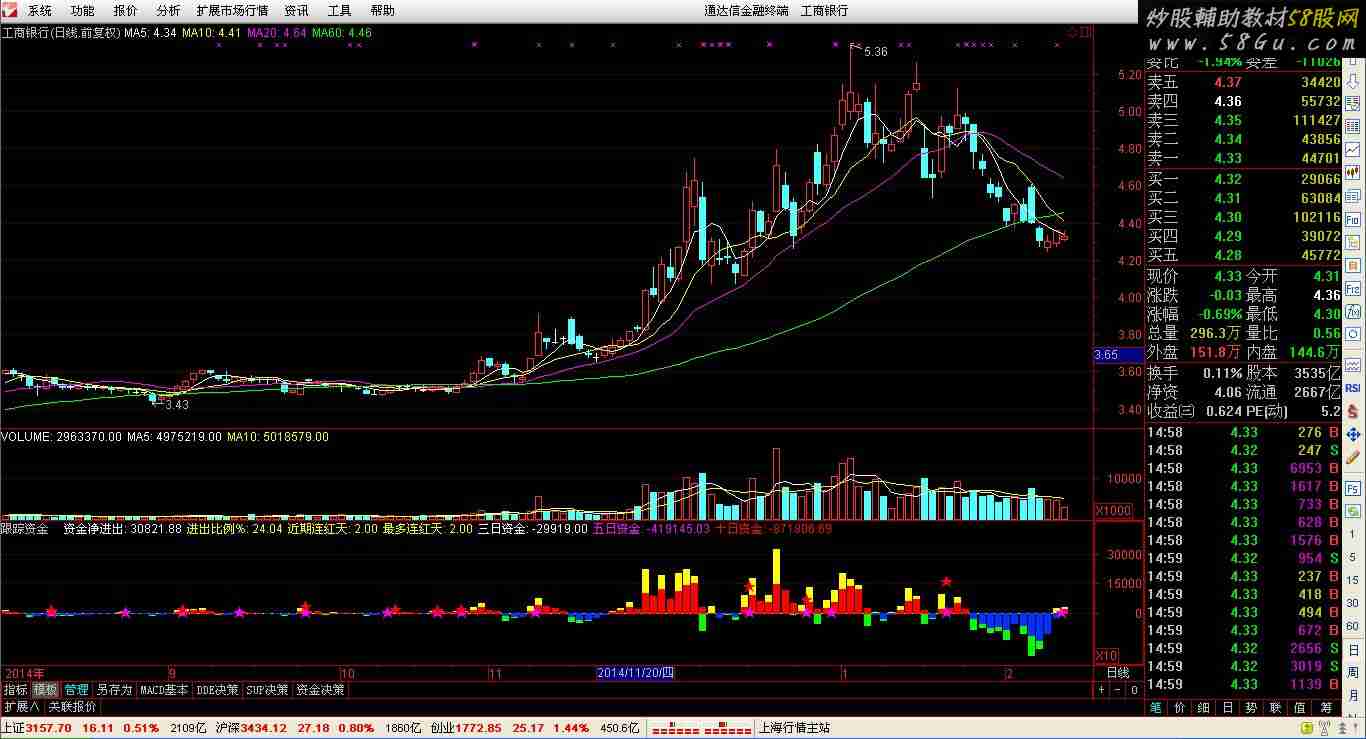This screenshot has width=1366, height=739.
Task: Click the MA60: 4.46 indicator label
Action: click(x=342, y=33)
